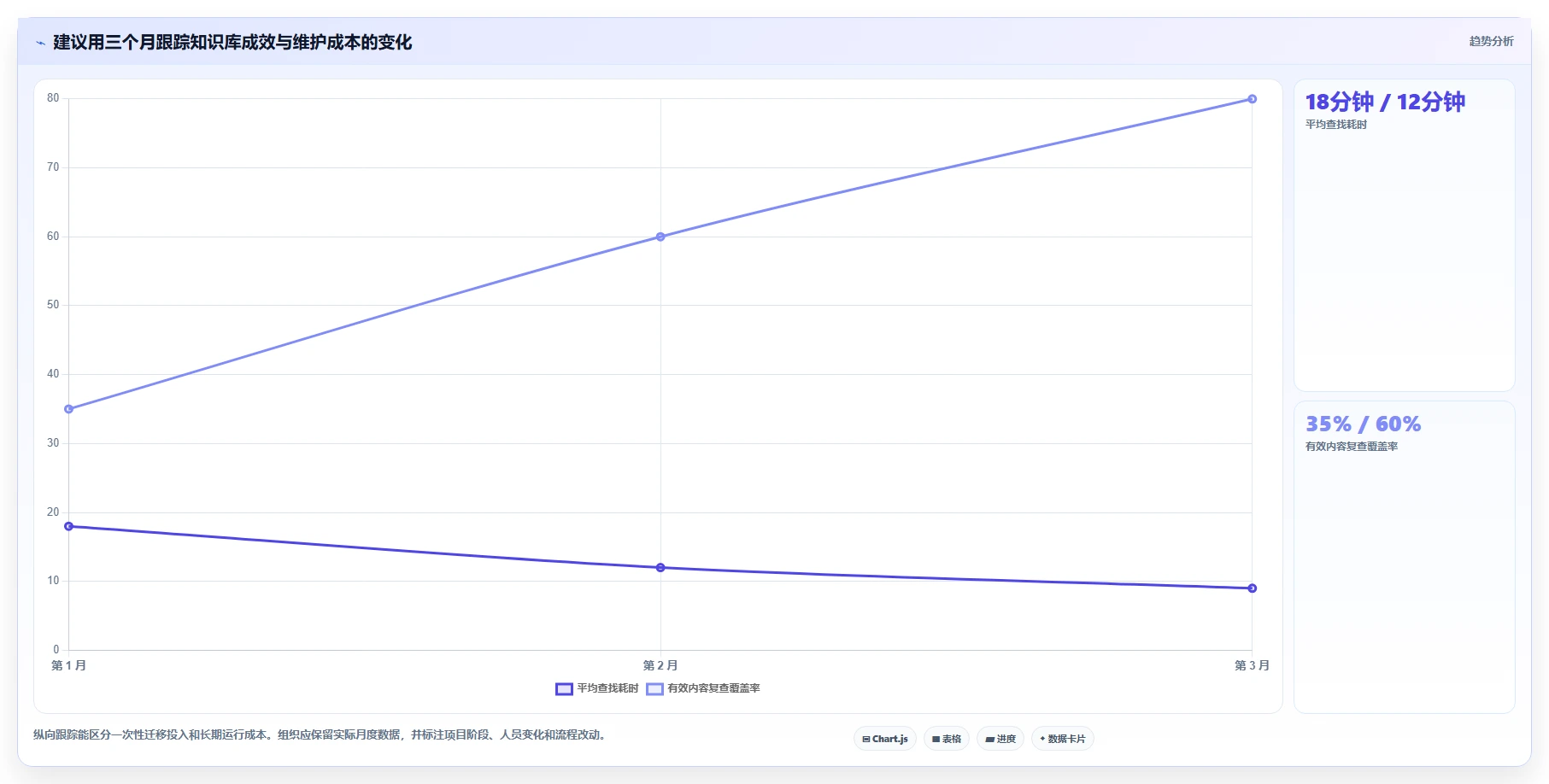Click the y-axis label 60
The height and width of the screenshot is (784, 1549).
(53, 237)
